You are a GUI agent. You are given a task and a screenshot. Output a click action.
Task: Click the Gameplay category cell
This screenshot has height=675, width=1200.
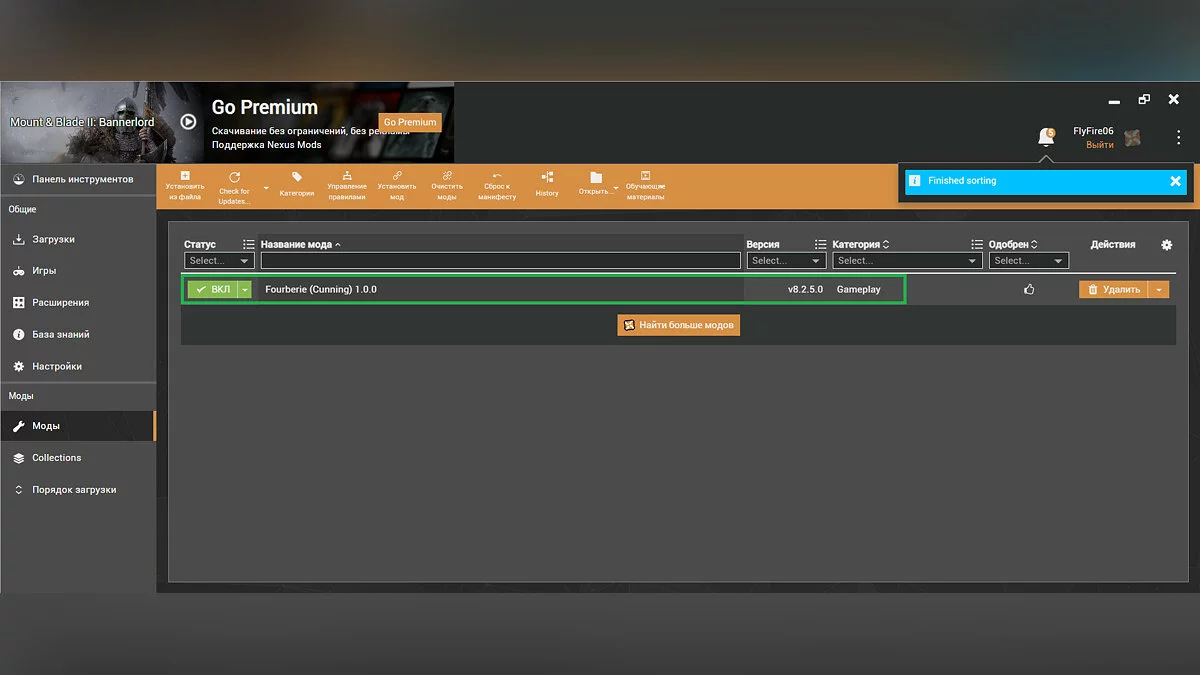click(x=859, y=289)
